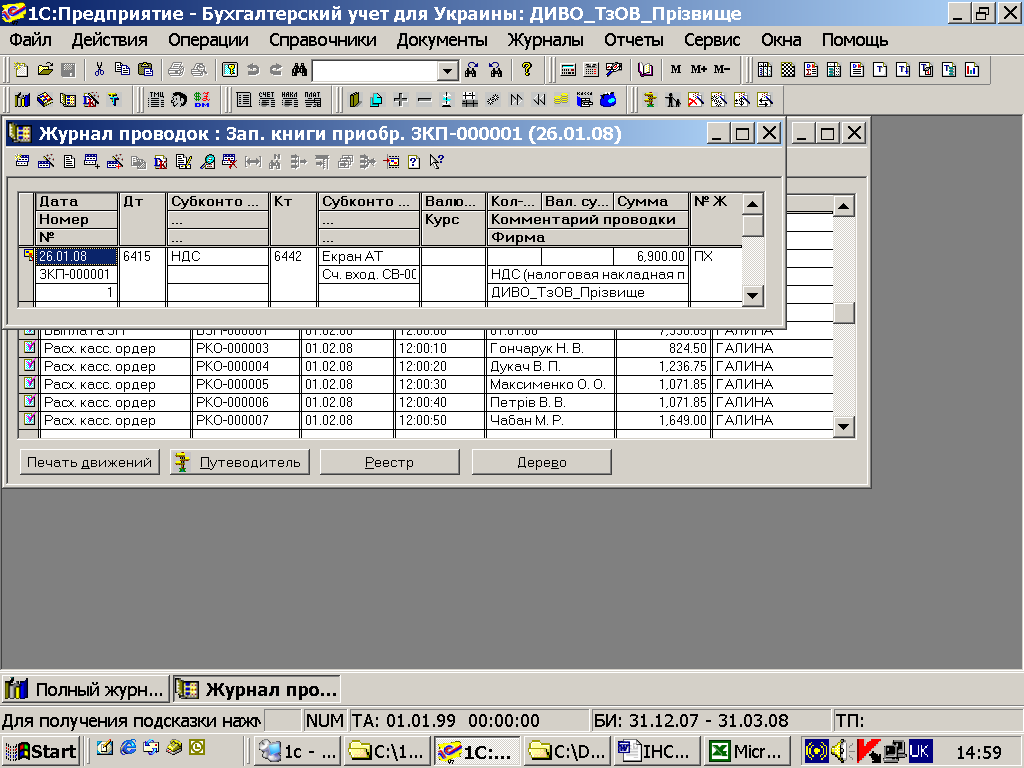Open the Журналы menu

tap(545, 40)
